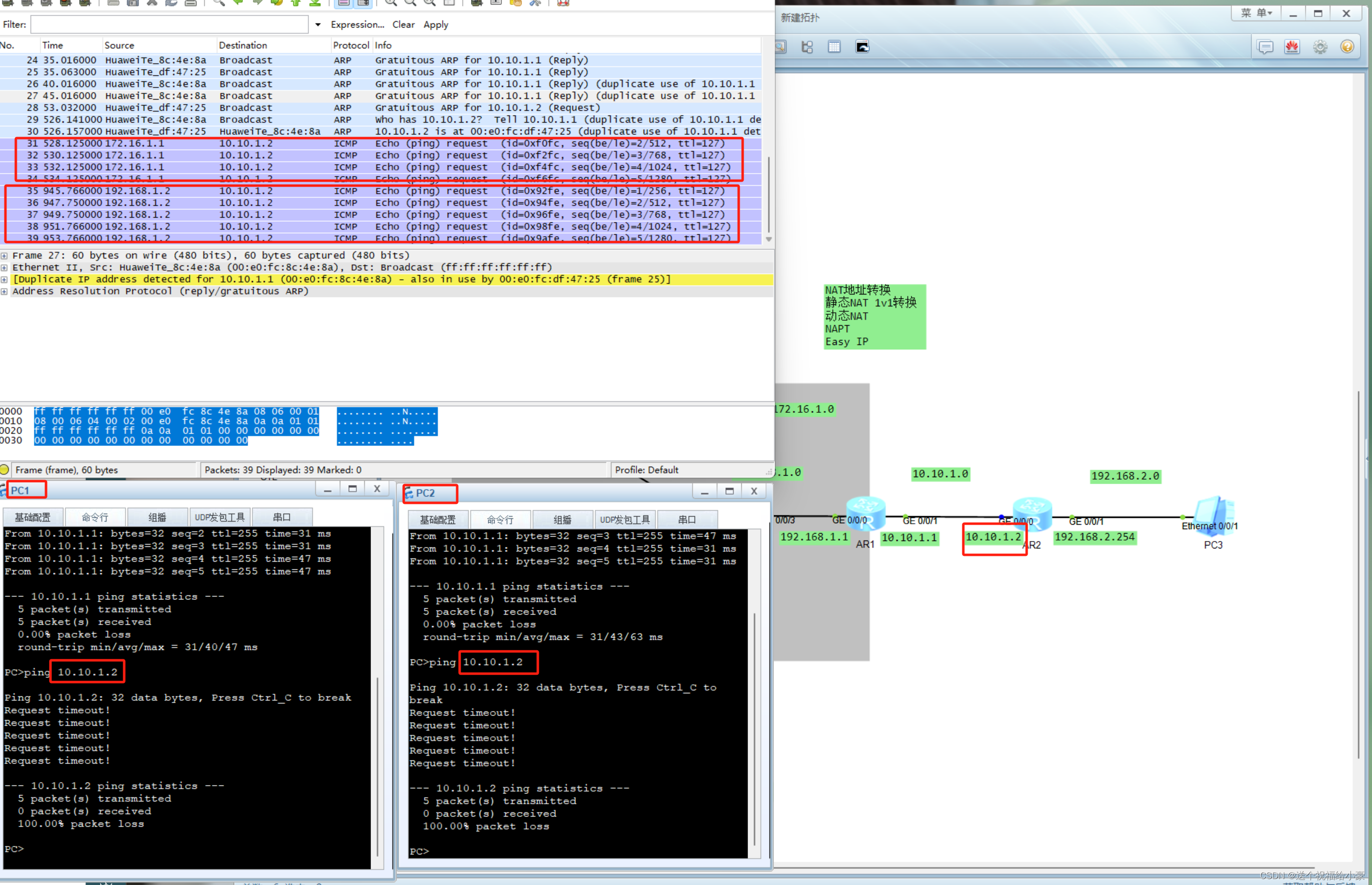This screenshot has width=1372, height=885.
Task: Click the Expression... button beside filter
Action: [357, 25]
